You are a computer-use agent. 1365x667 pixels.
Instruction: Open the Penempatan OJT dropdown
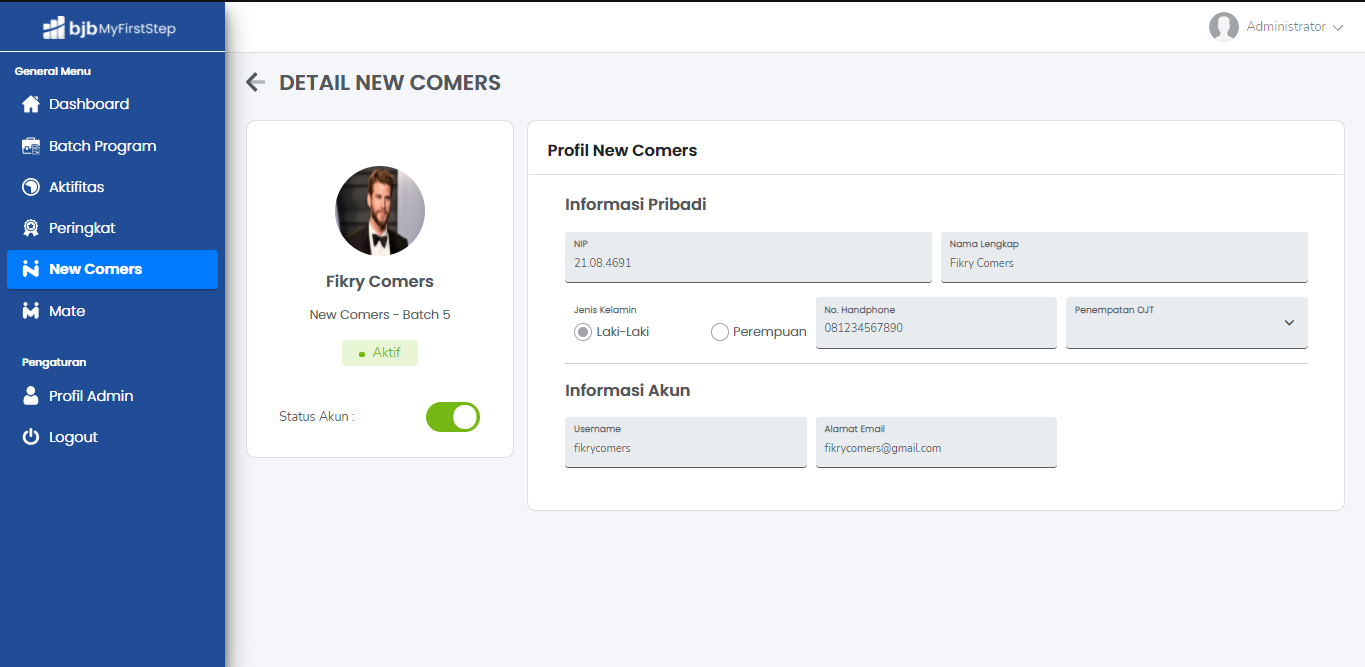pyautogui.click(x=1186, y=323)
